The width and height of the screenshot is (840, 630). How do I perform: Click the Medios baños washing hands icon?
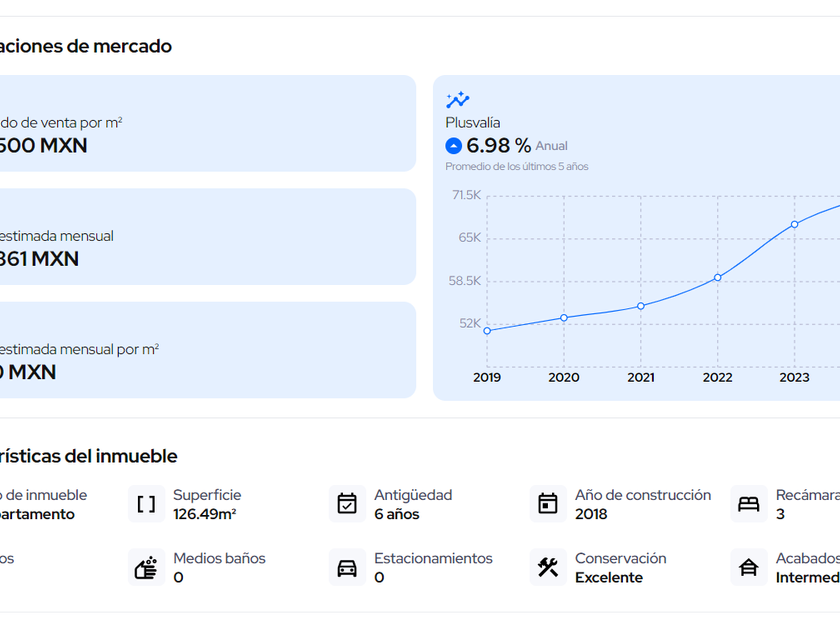tap(146, 568)
